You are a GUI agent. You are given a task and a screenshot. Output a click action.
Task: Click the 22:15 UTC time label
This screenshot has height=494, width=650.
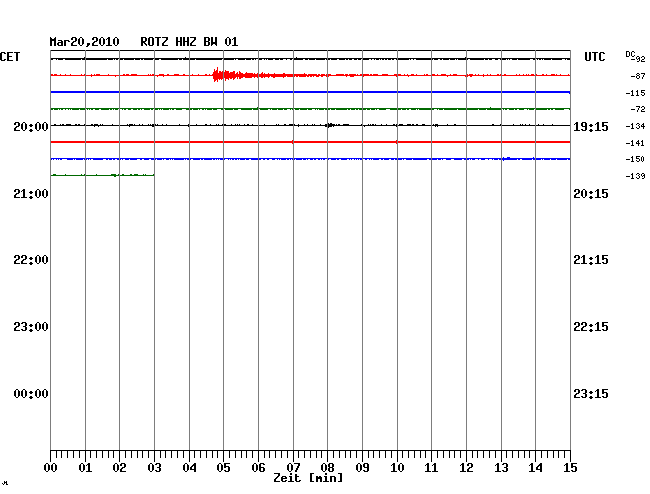pyautogui.click(x=591, y=327)
